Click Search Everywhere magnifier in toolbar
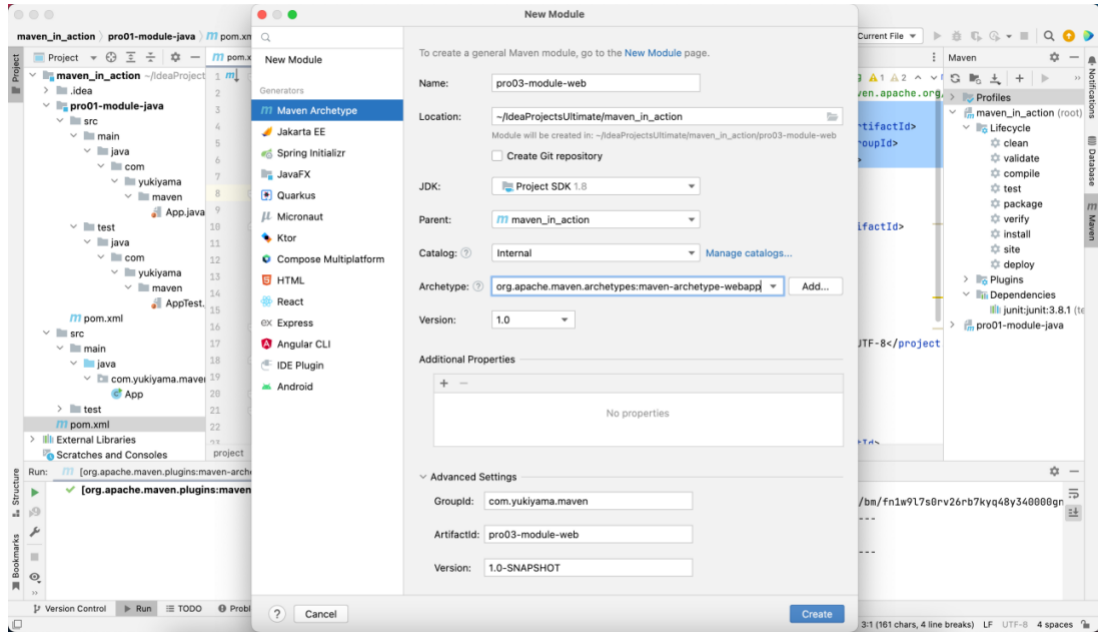 pyautogui.click(x=1049, y=36)
